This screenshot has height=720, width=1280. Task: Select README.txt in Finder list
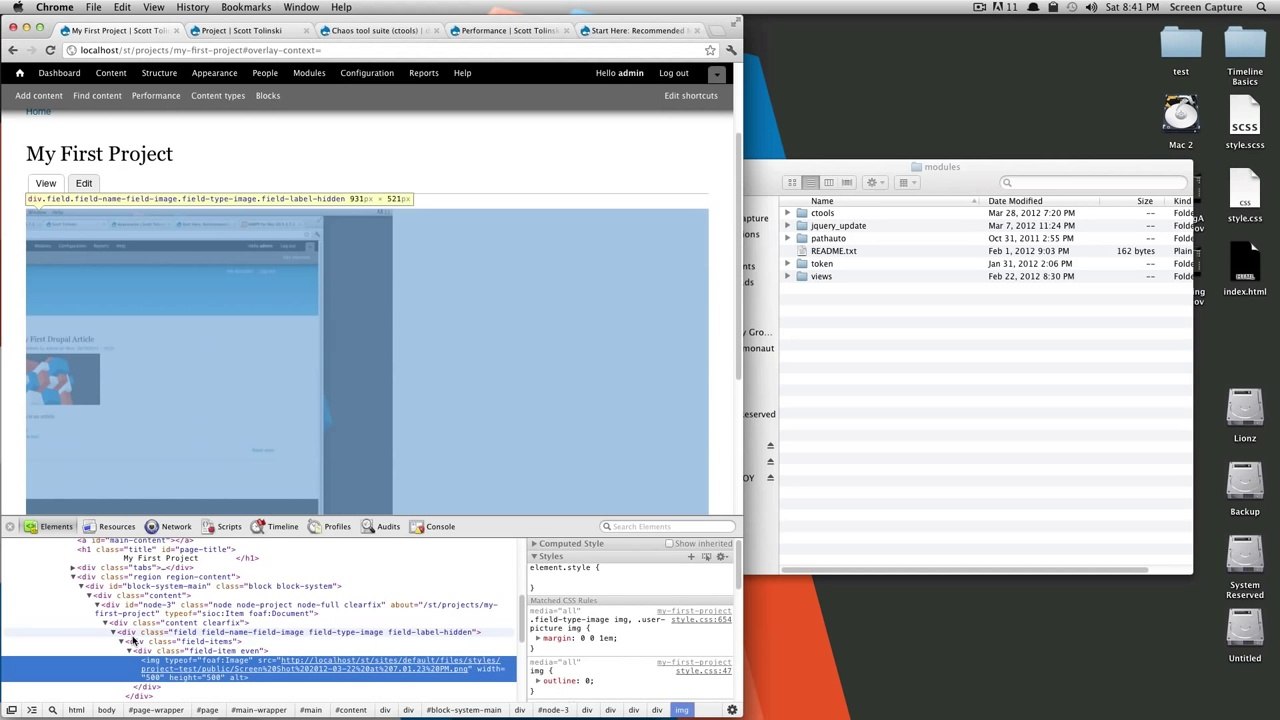[x=834, y=251]
